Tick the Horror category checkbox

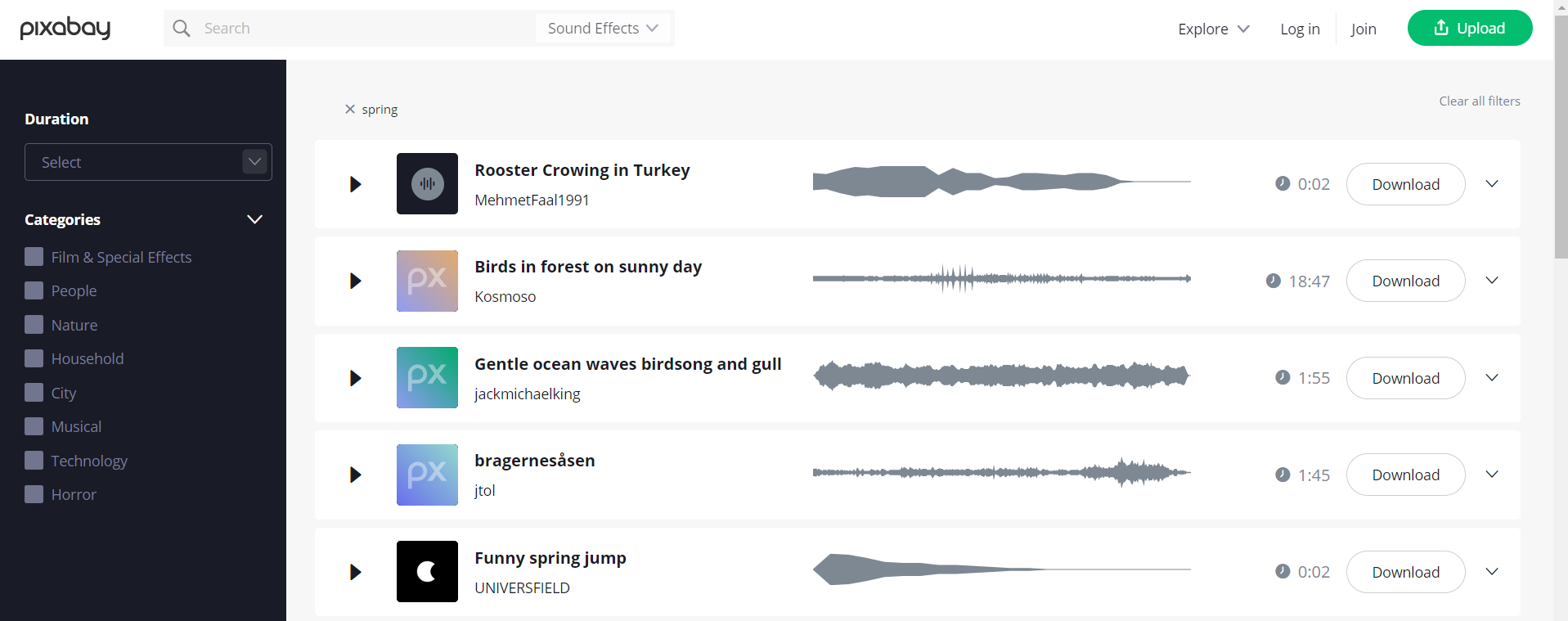point(34,494)
